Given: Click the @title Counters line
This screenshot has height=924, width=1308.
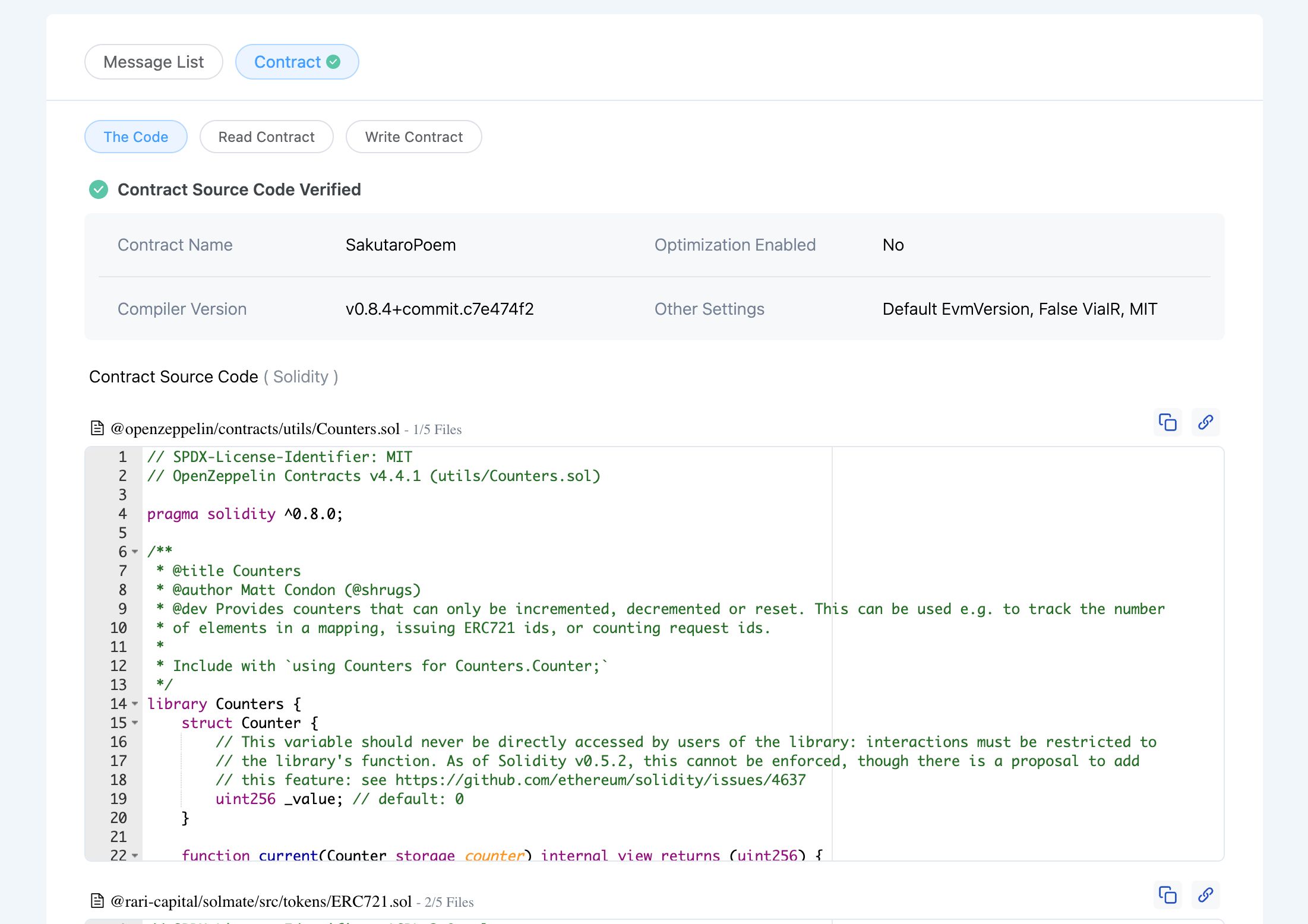Looking at the screenshot, I should (228, 571).
